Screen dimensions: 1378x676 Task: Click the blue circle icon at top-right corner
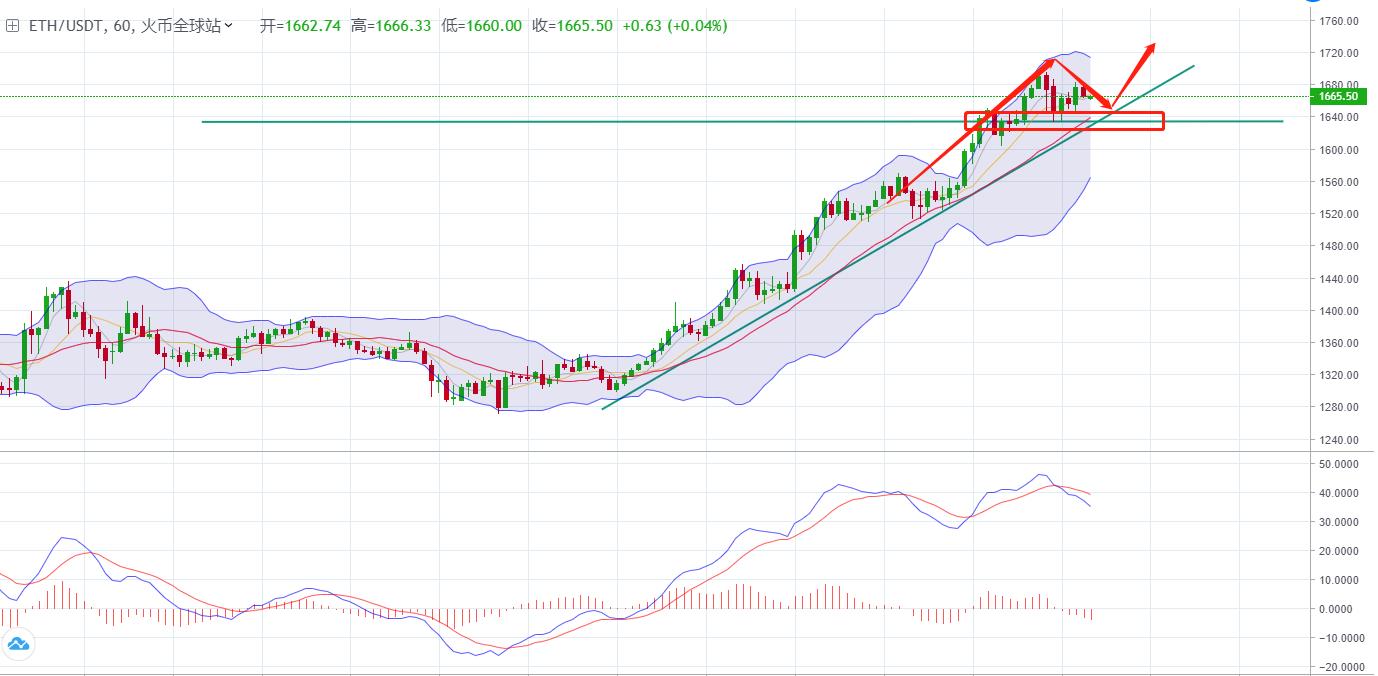[1314, 2]
